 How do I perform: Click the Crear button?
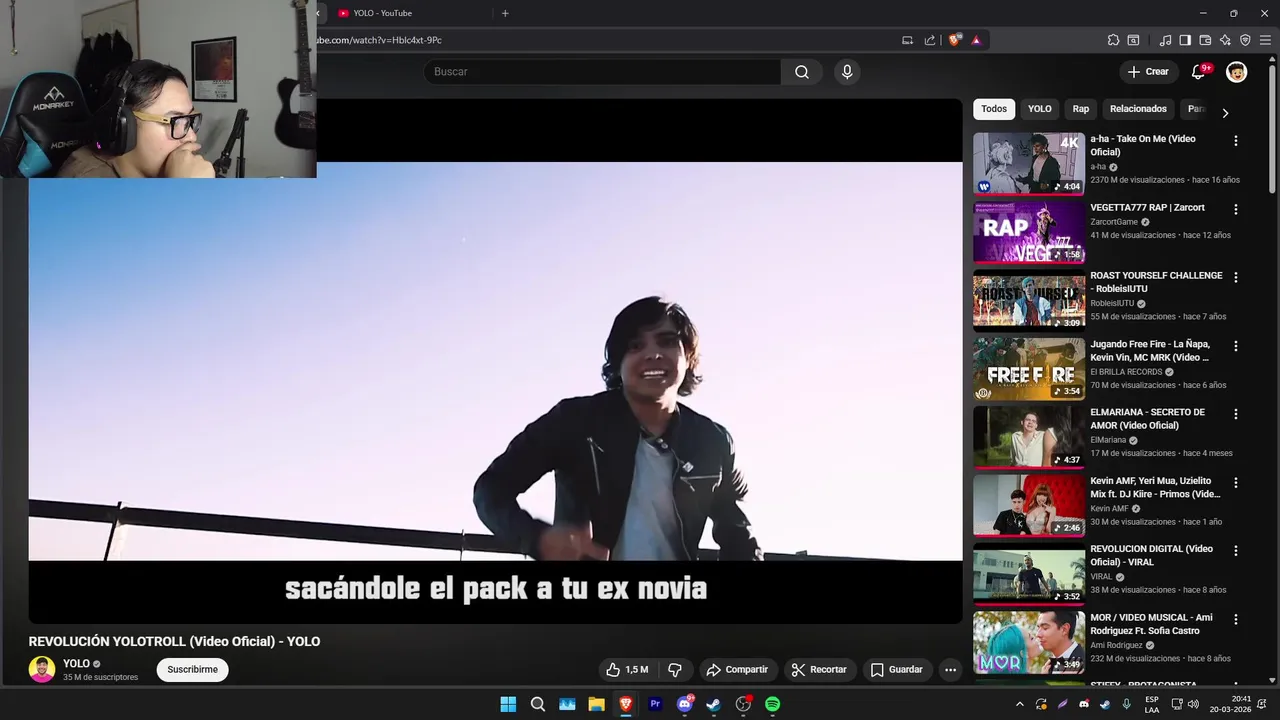1147,72
